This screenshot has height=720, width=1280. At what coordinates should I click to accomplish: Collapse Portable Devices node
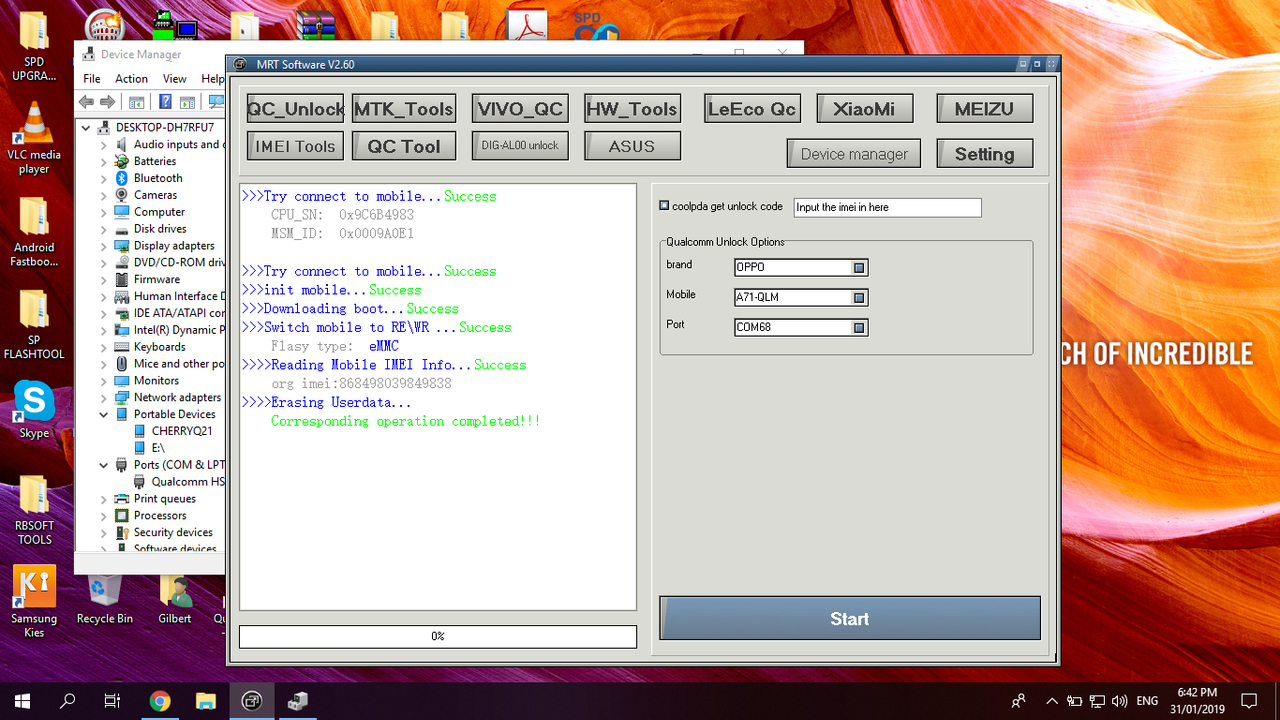pyautogui.click(x=104, y=414)
